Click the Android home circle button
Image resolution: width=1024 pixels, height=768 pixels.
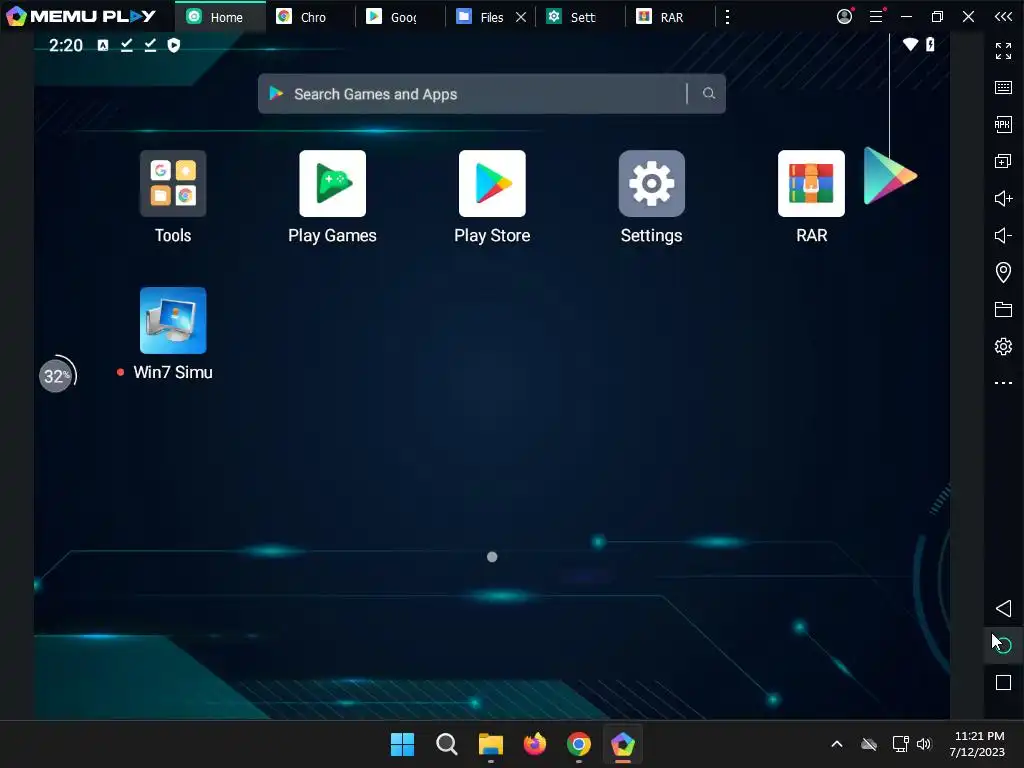point(1004,645)
